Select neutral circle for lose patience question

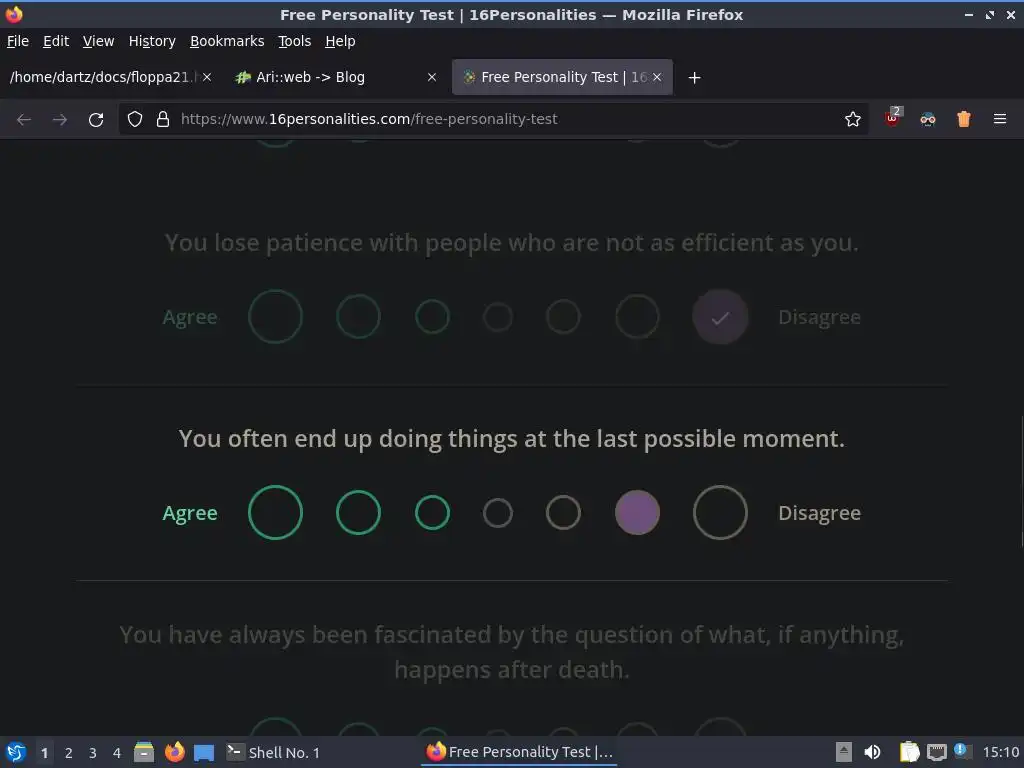point(498,317)
